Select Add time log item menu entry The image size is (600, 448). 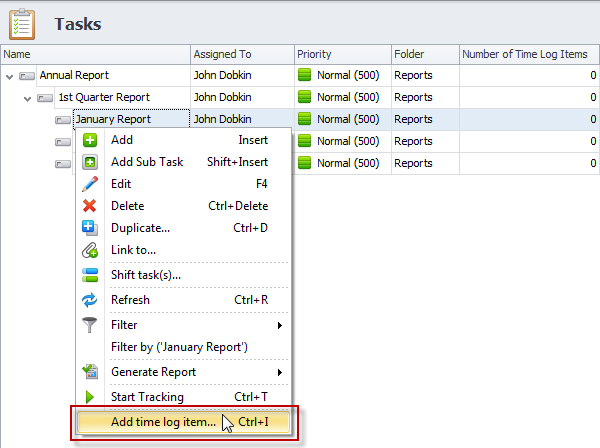click(x=163, y=422)
